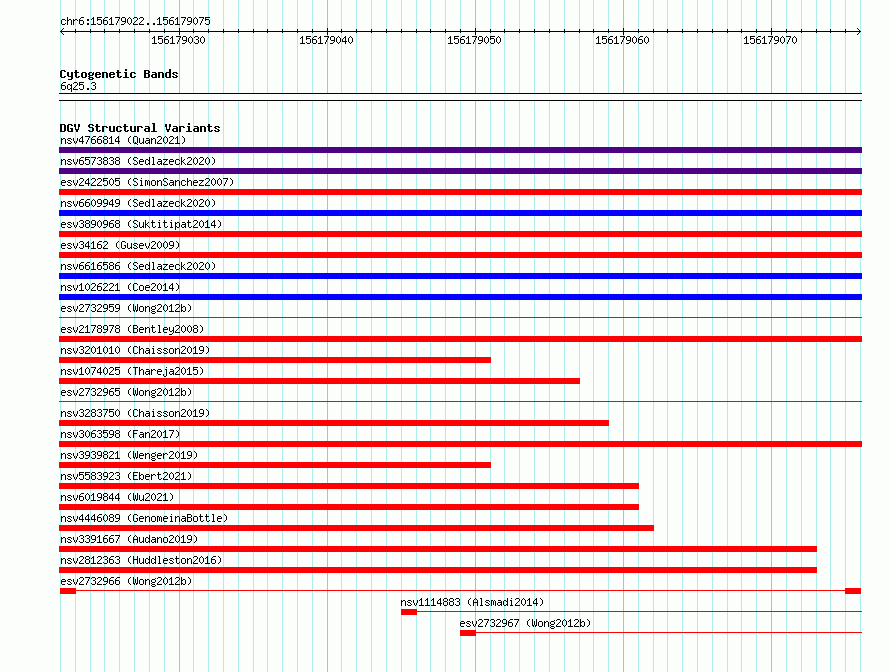
Task: Click the ruler's left arrow end
Action: click(62, 31)
